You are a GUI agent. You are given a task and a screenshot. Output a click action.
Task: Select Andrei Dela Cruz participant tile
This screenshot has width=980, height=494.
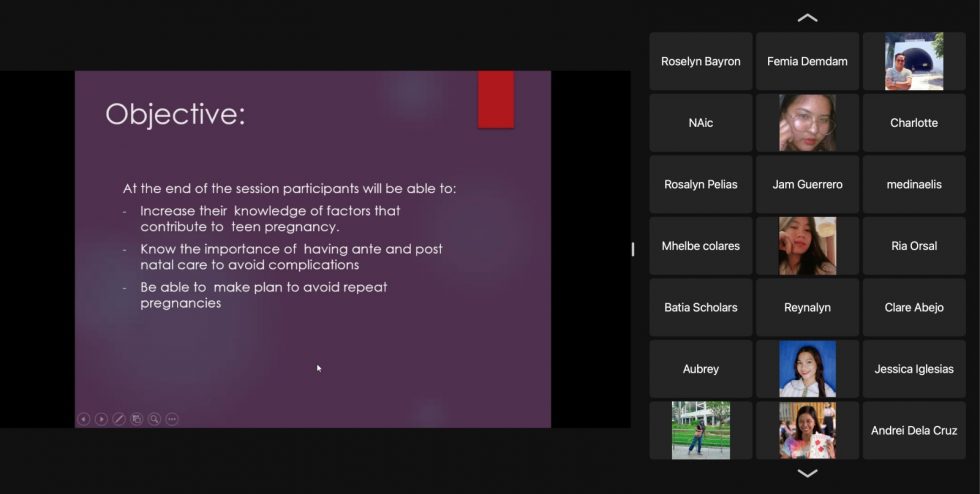(x=914, y=430)
